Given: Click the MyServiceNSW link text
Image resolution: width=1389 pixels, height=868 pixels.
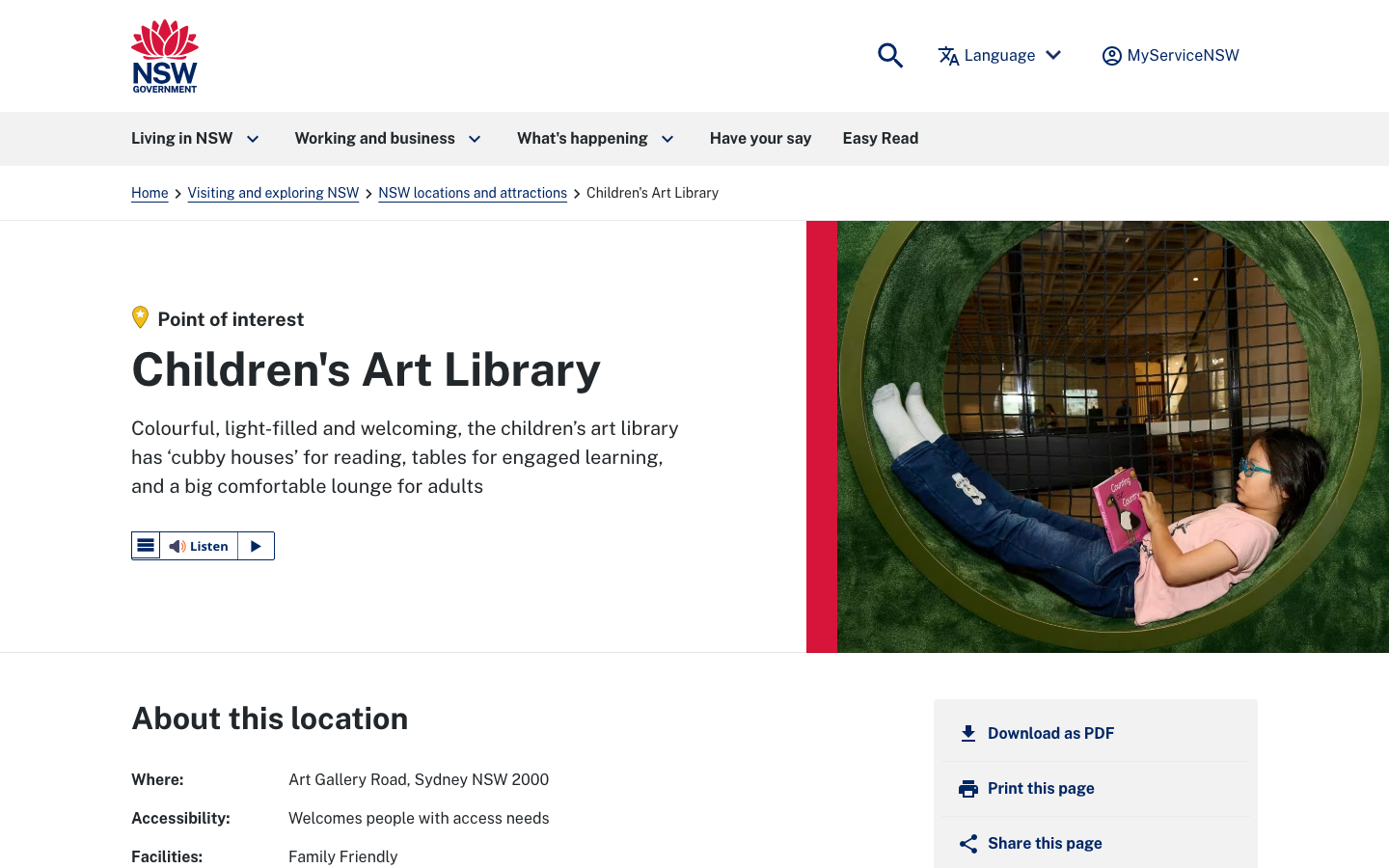Looking at the screenshot, I should pyautogui.click(x=1183, y=56).
